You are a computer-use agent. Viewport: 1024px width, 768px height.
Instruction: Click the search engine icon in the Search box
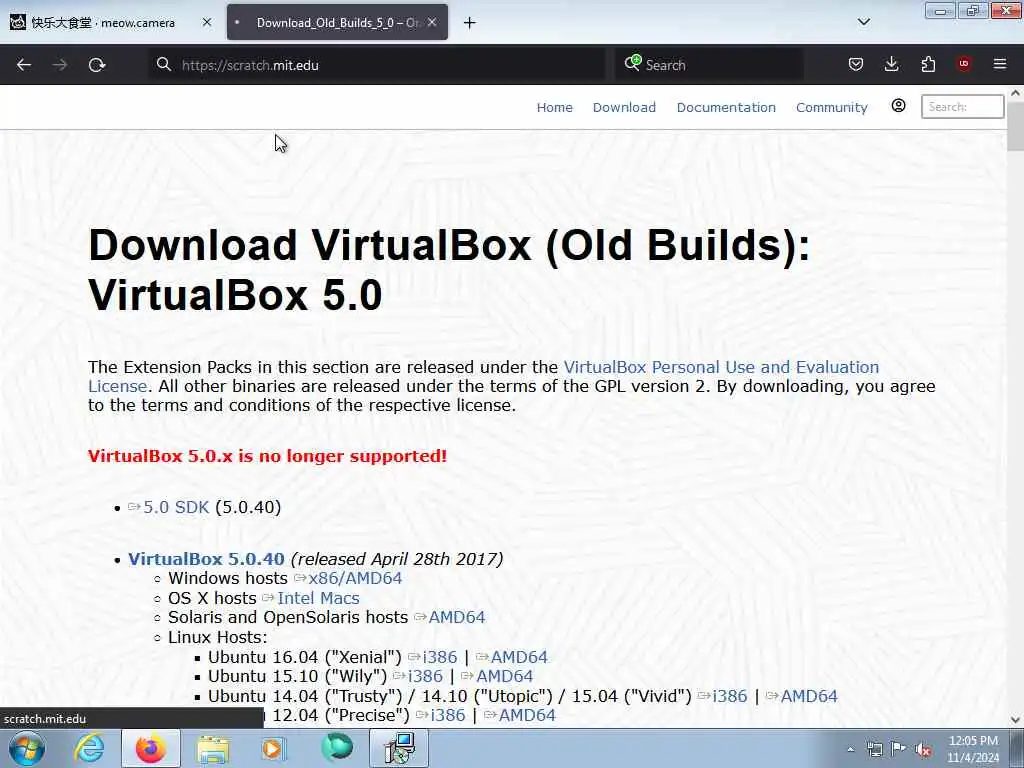tap(632, 63)
